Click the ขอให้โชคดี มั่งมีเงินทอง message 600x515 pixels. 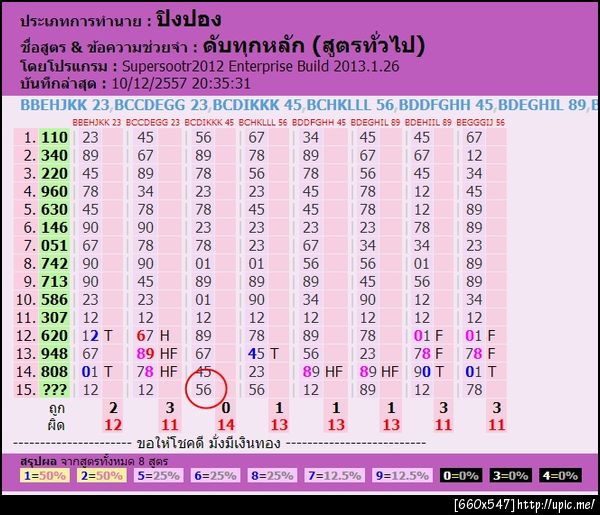pos(209,443)
